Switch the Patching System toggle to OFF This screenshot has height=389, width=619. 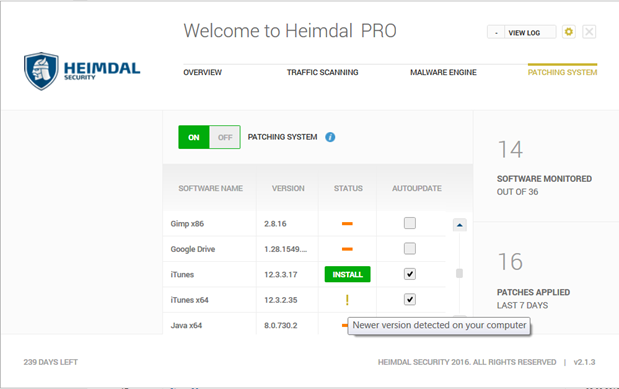[x=225, y=137]
